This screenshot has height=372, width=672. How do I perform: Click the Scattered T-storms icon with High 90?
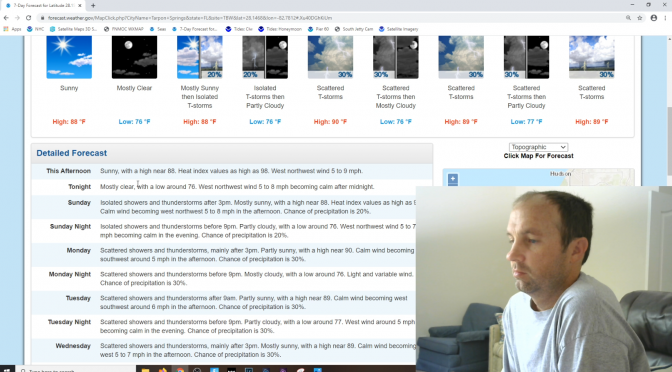(330, 57)
